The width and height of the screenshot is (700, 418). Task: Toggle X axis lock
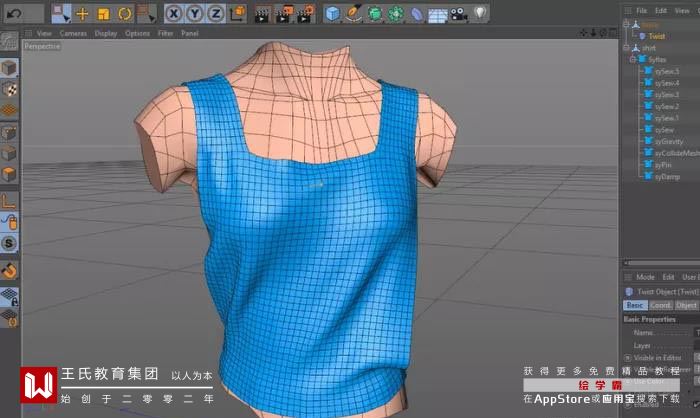pos(173,14)
